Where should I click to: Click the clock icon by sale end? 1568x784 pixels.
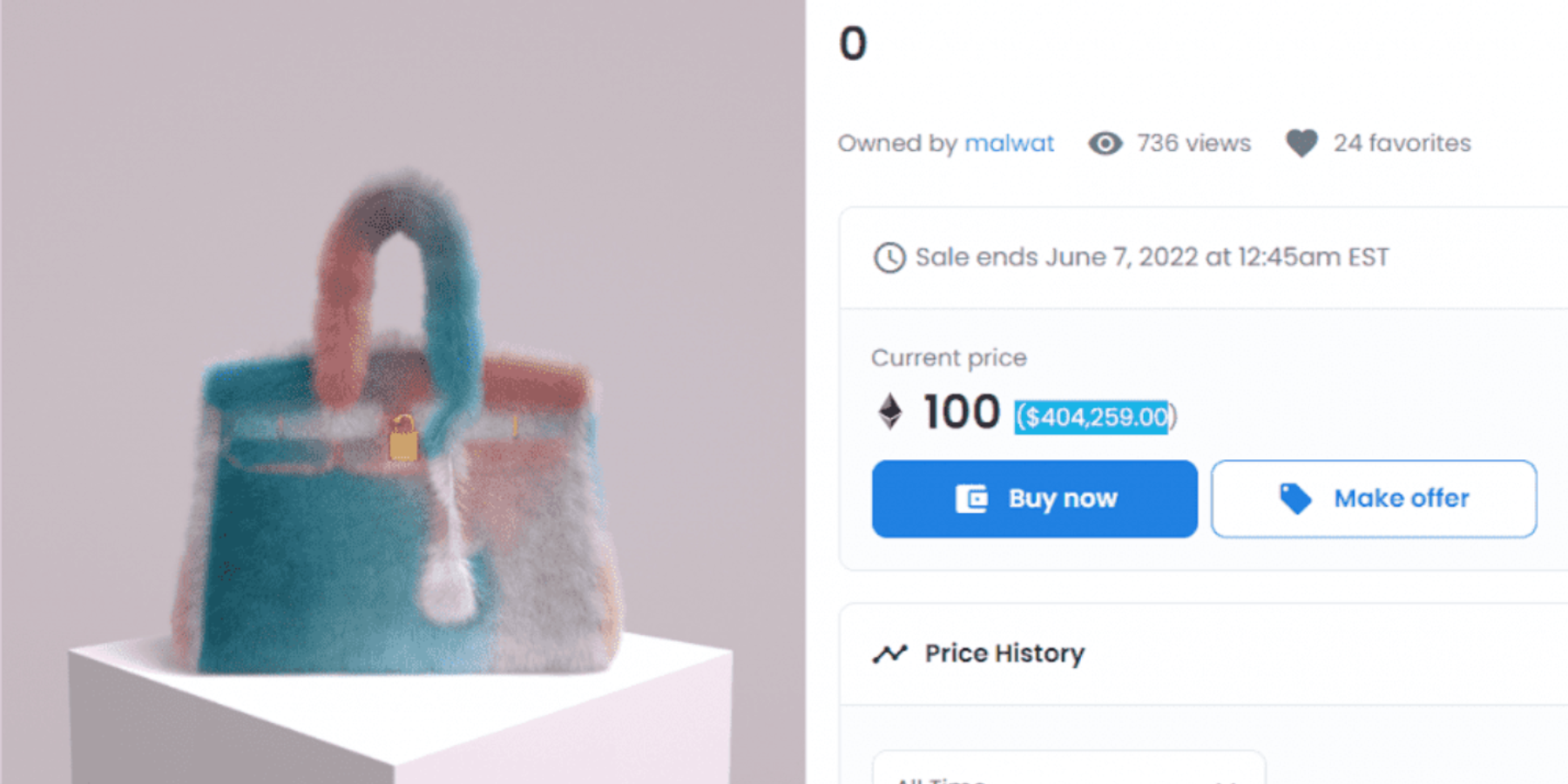tap(889, 258)
